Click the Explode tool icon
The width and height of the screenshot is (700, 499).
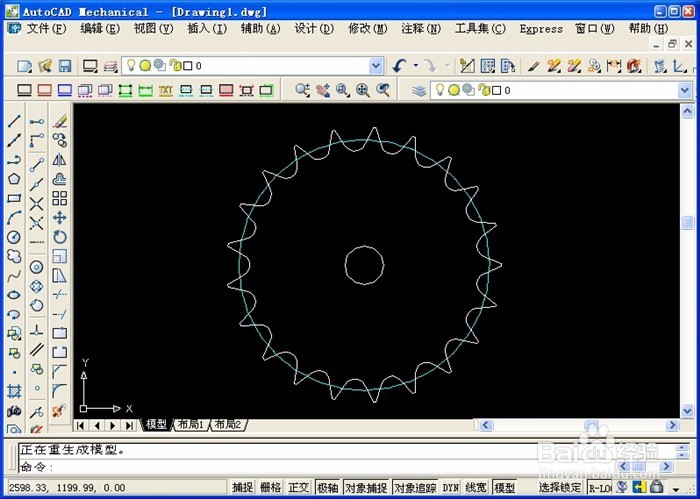tap(59, 410)
